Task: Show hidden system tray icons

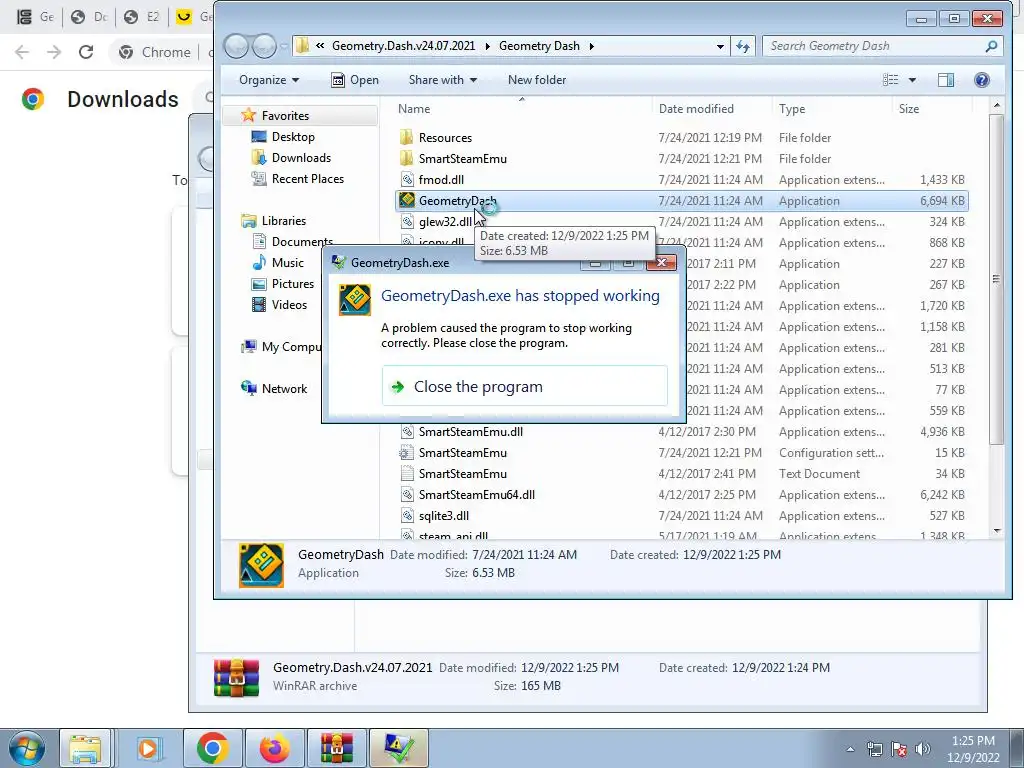Action: click(850, 749)
